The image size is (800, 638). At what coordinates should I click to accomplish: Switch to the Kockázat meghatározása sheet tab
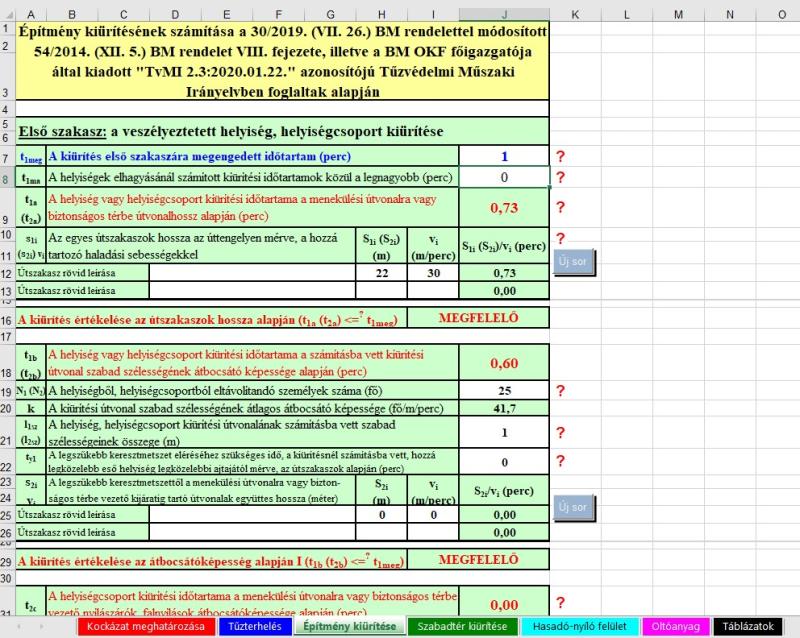tap(145, 627)
